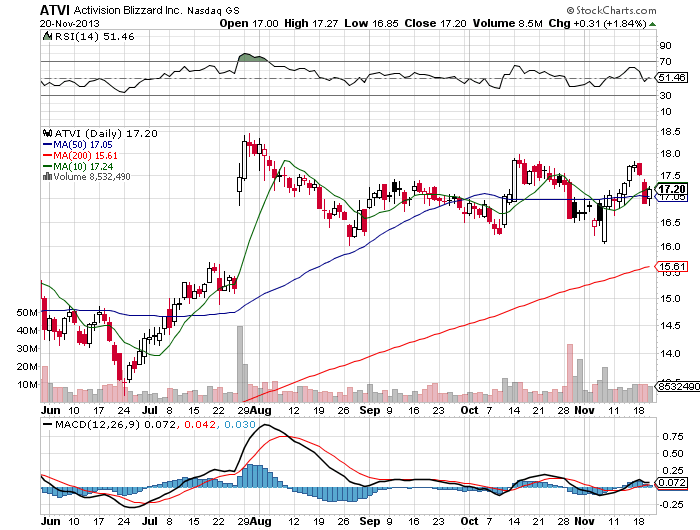Image resolution: width=700 pixels, height=530 pixels.
Task: Click the ATVI ticker symbol title
Action: pyautogui.click(x=55, y=10)
